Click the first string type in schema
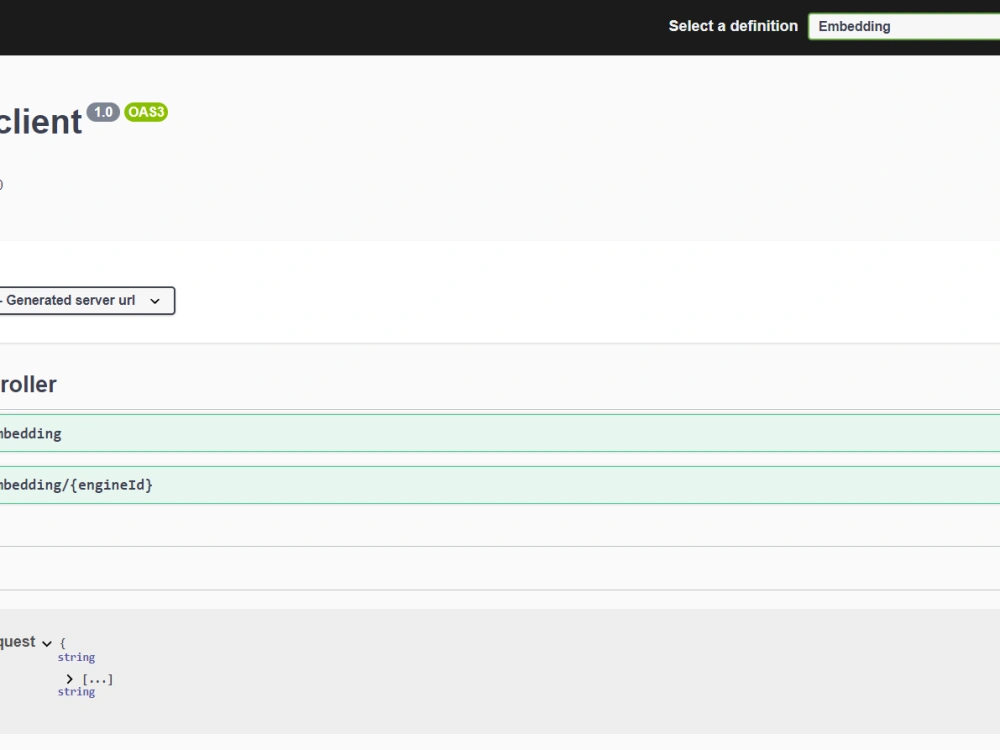Image resolution: width=1000 pixels, height=750 pixels. click(x=77, y=658)
